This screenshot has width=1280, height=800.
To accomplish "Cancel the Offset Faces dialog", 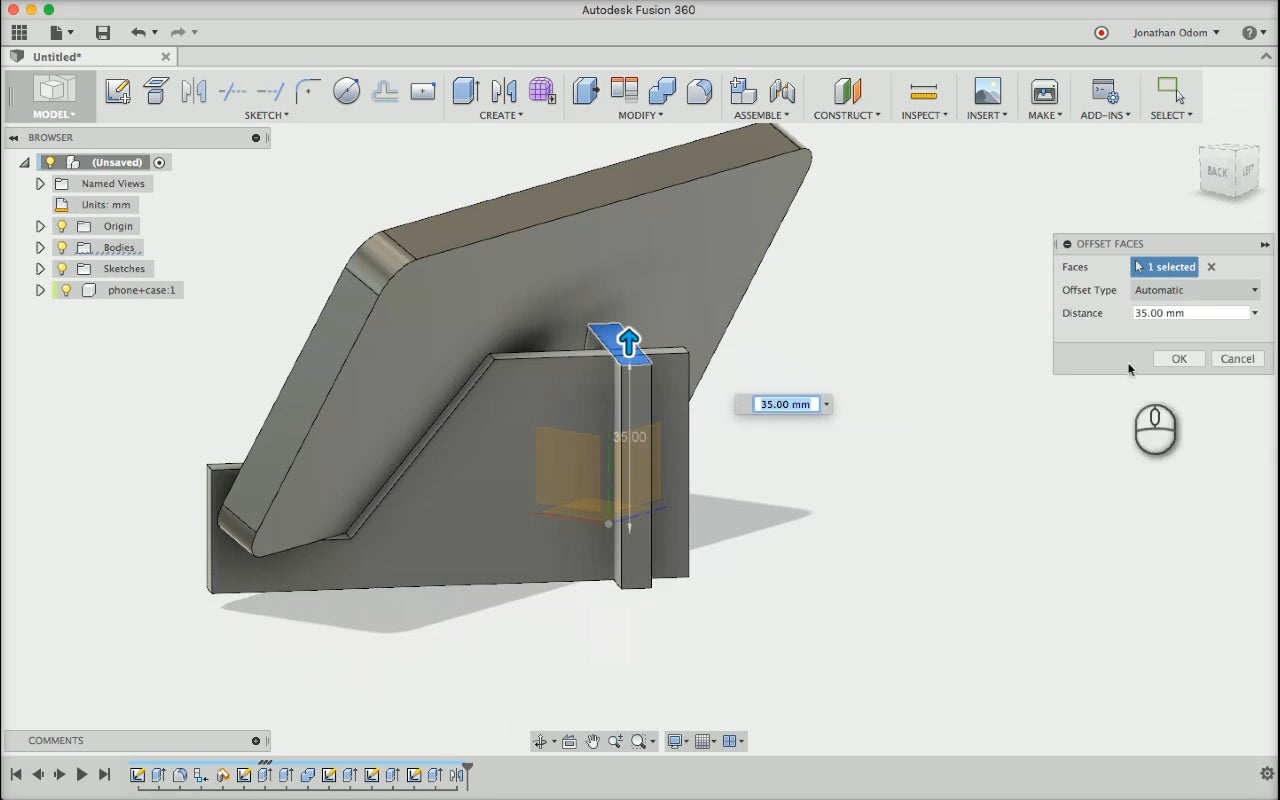I will pos(1237,359).
